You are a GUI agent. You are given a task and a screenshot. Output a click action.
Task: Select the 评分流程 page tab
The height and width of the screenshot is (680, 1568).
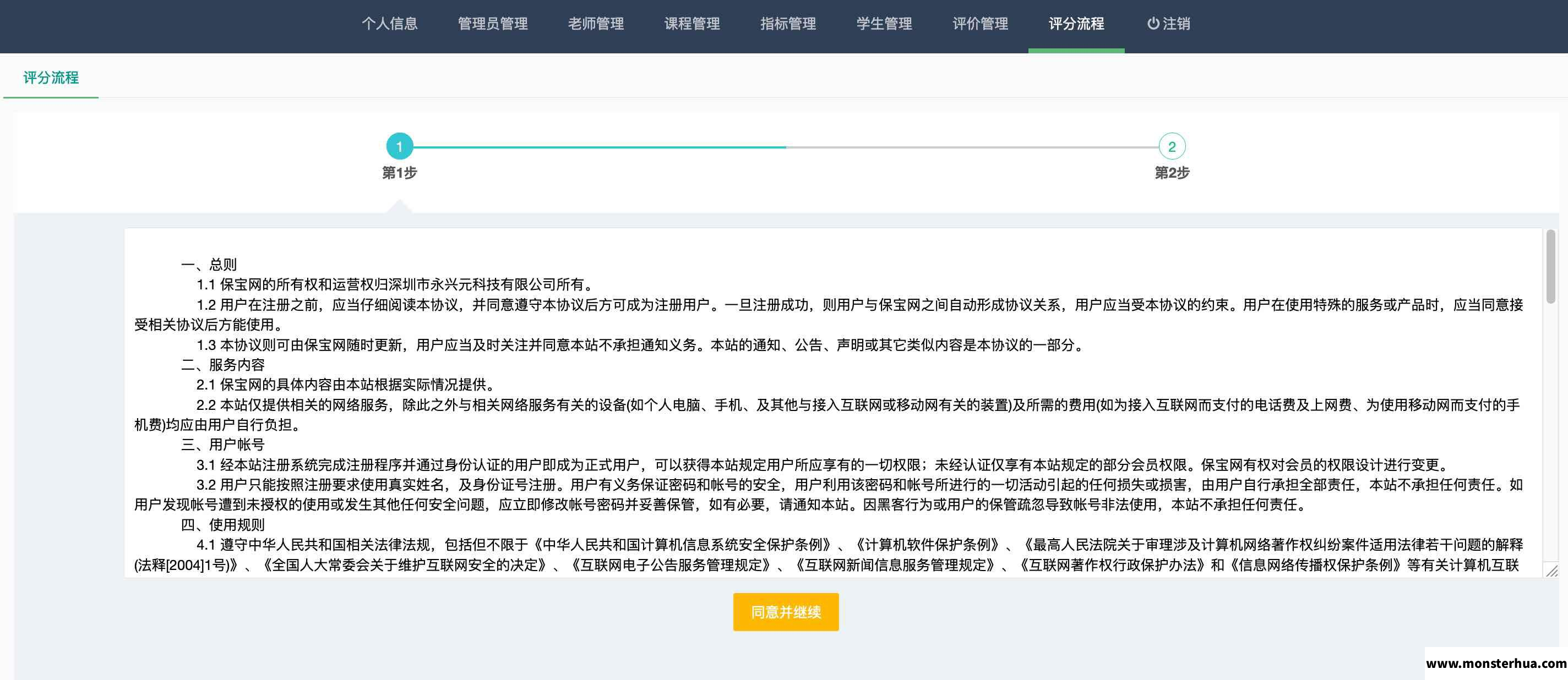click(x=51, y=78)
